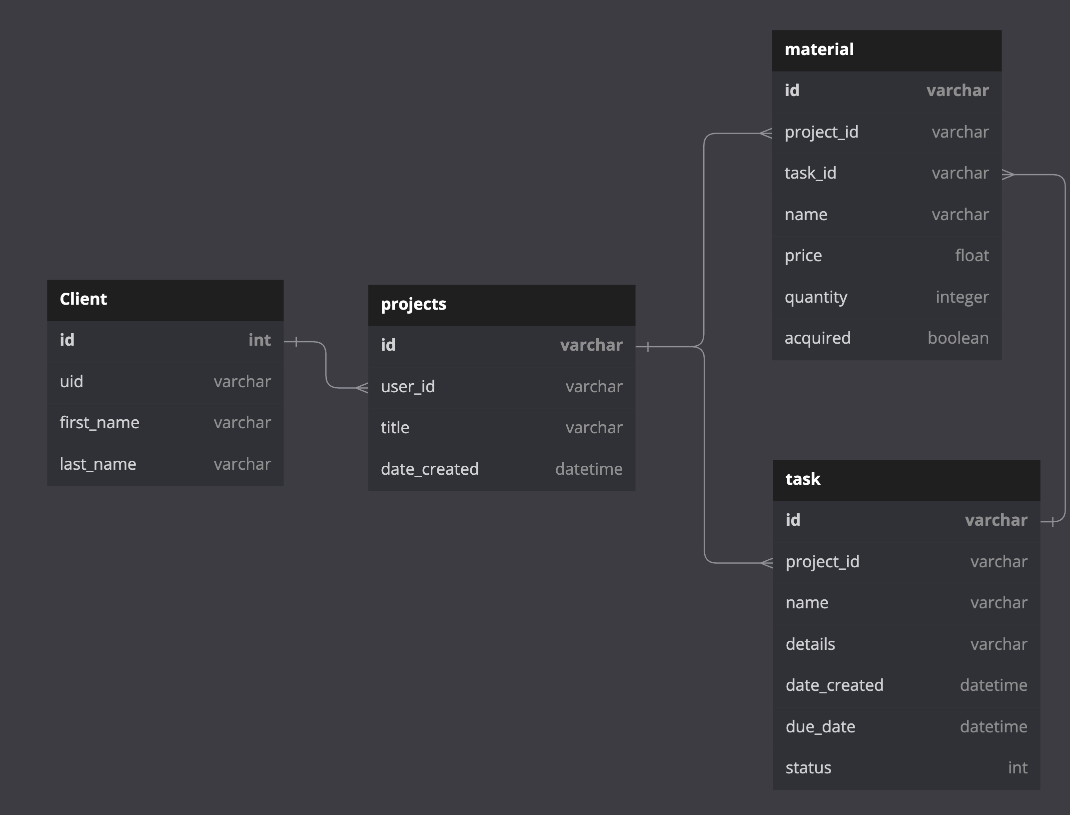Click the uid field in Client table
This screenshot has width=1070, height=815.
tap(71, 381)
